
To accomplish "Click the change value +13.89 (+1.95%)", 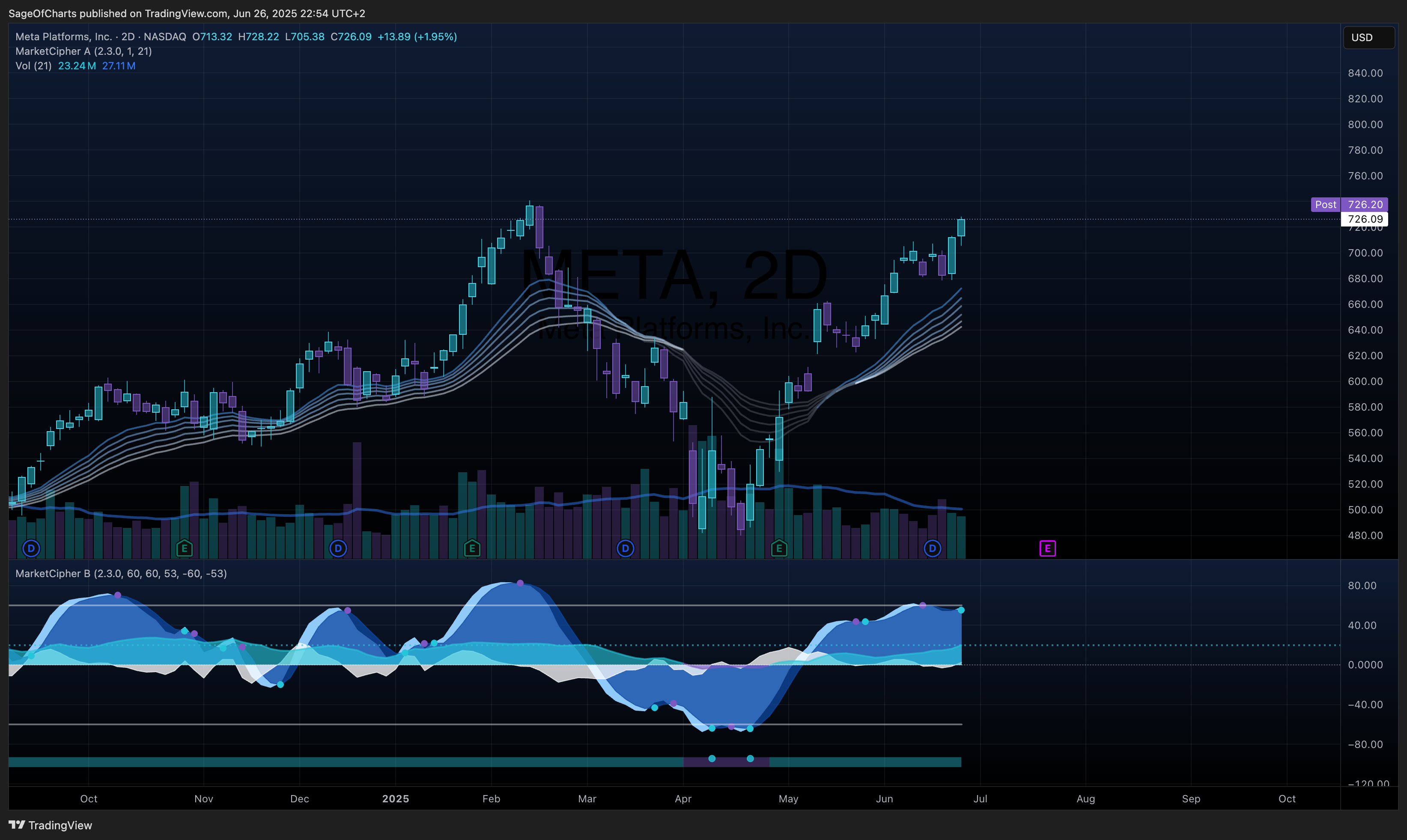I will click(417, 37).
